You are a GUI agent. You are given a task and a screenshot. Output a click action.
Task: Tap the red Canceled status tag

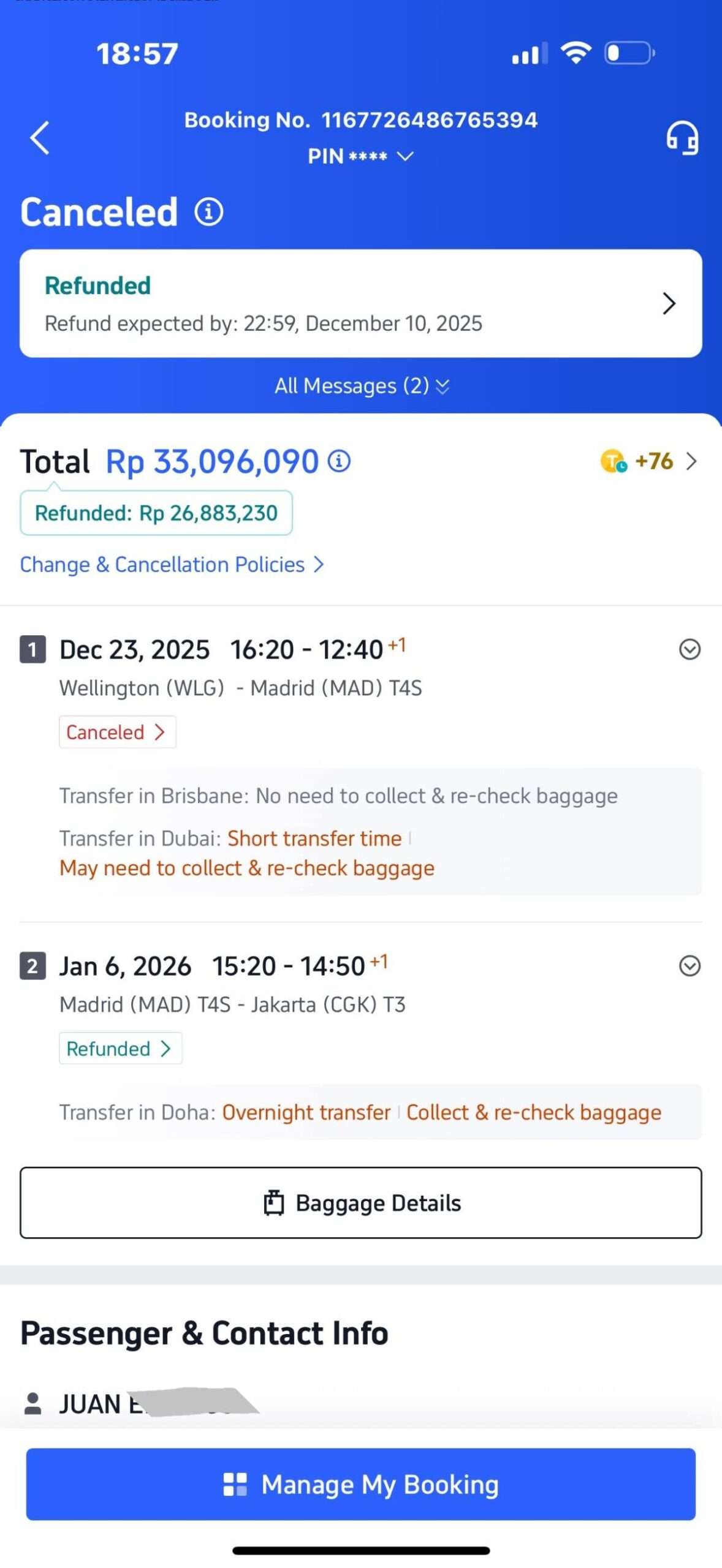pos(117,732)
